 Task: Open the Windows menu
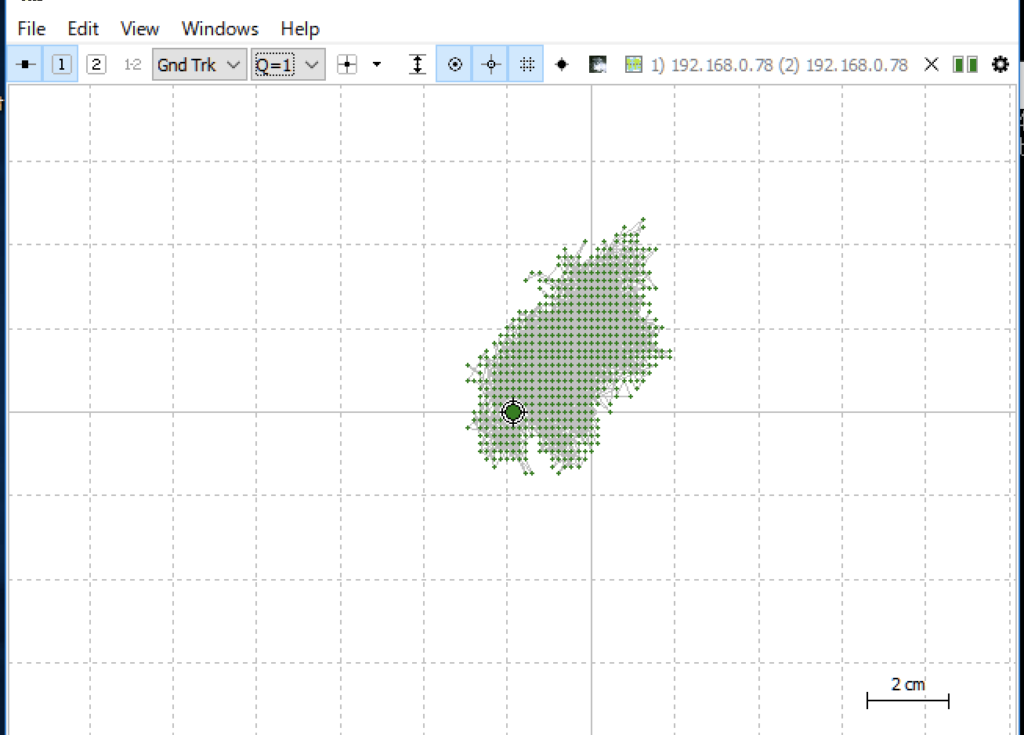tap(220, 29)
